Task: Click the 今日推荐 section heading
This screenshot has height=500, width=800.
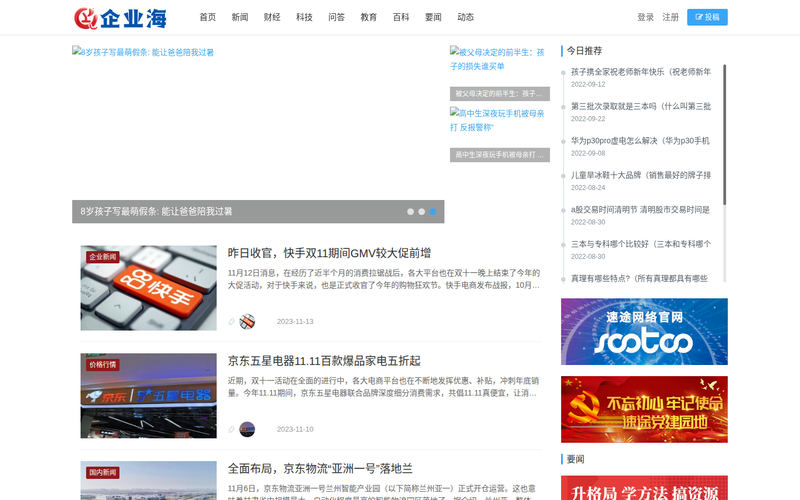Action: [584, 51]
